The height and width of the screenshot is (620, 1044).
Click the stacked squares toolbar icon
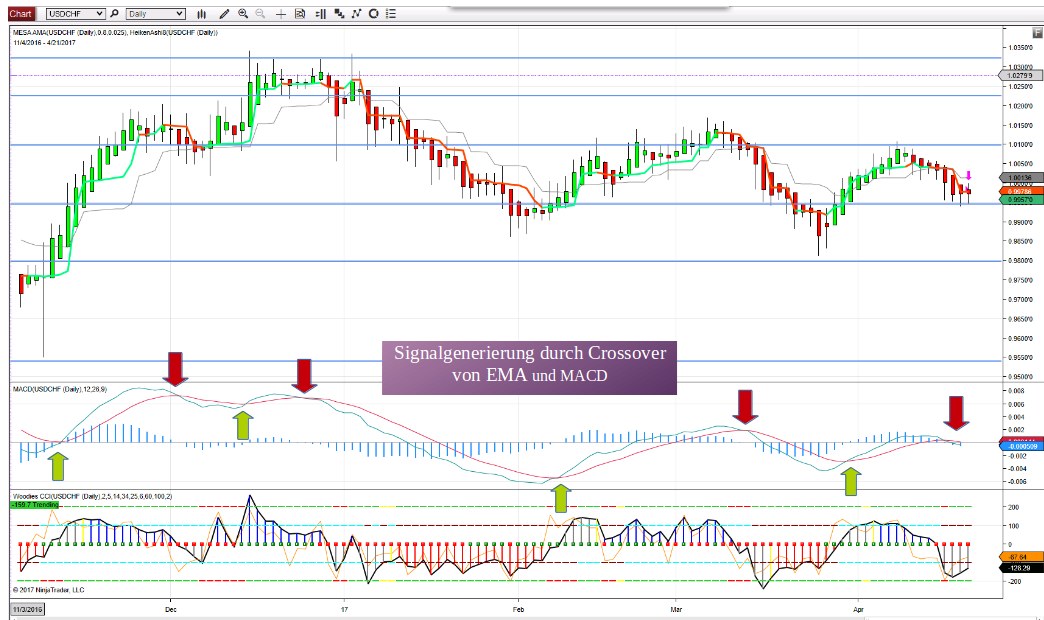pos(339,13)
